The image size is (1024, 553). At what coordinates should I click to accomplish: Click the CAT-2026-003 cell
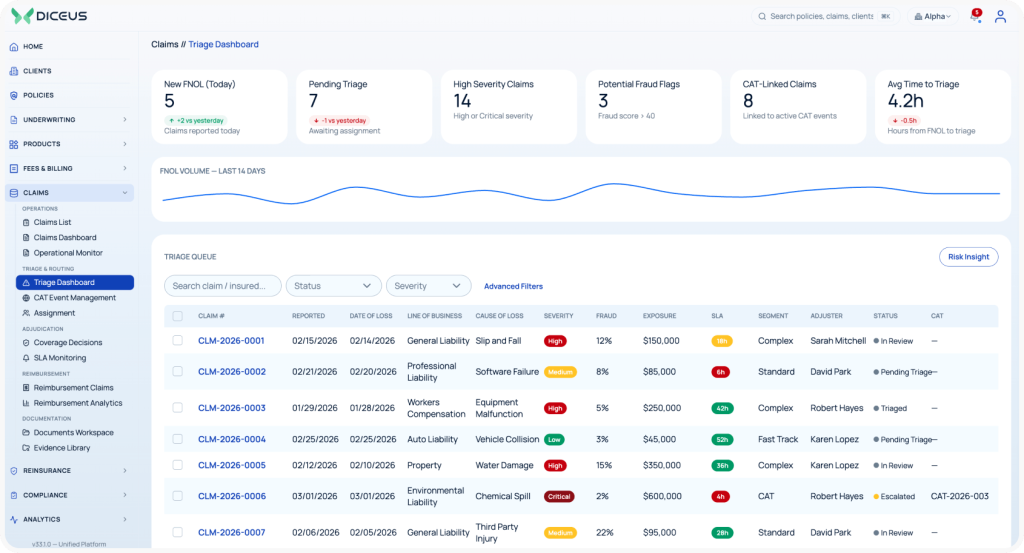[959, 496]
